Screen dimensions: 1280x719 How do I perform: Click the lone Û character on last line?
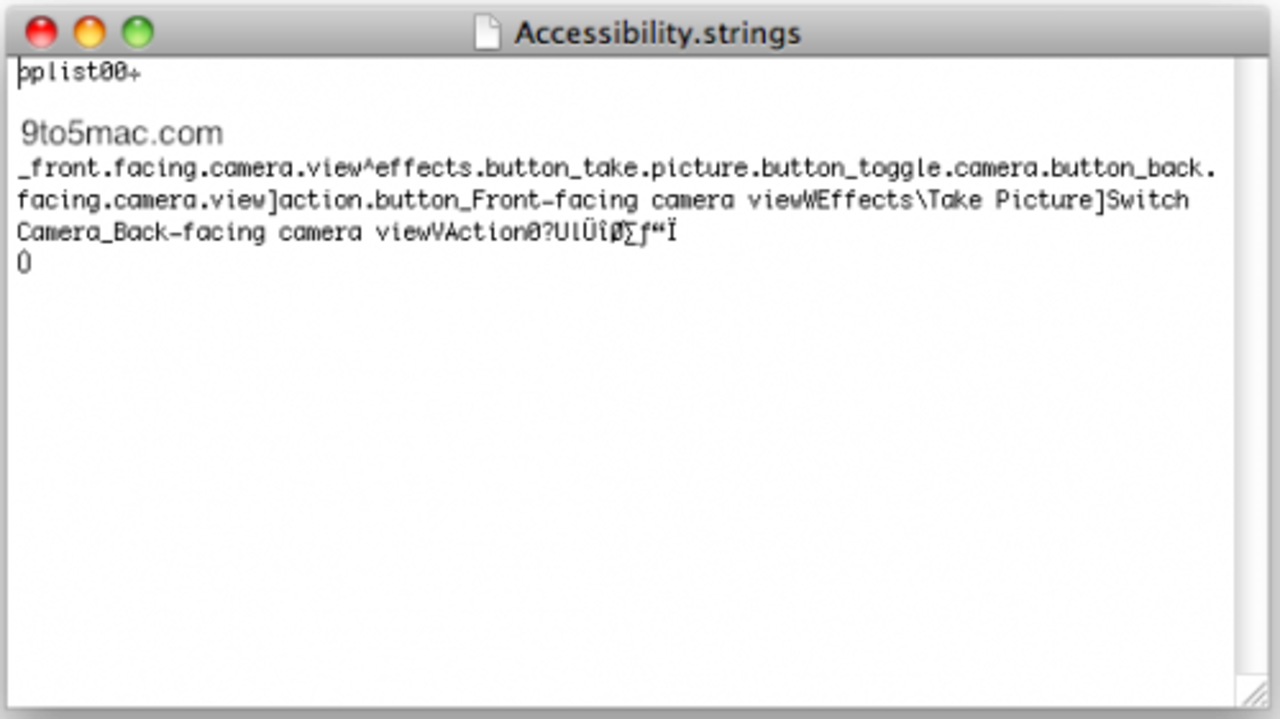click(x=24, y=263)
